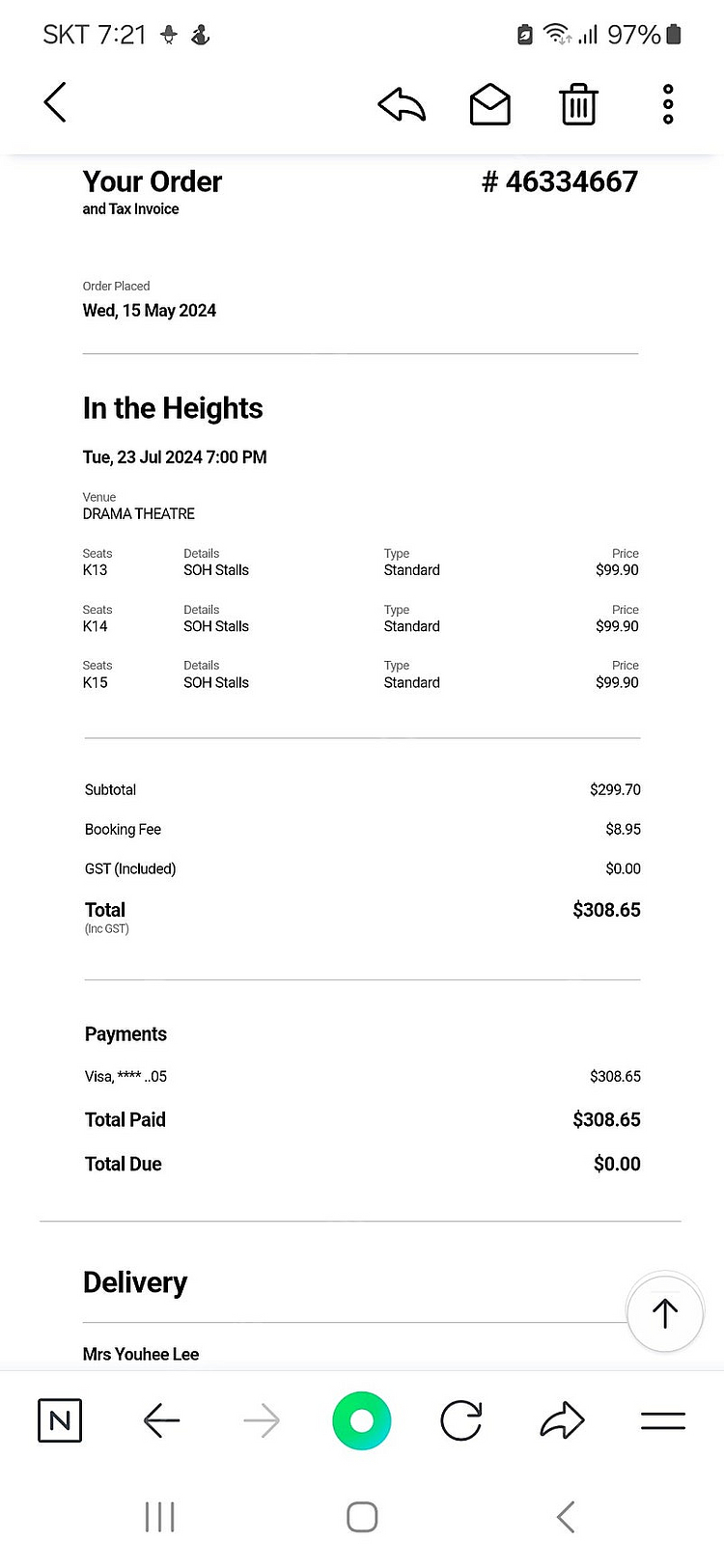Screen dimensions: 724x1568
Task: Go forward with browser right arrow
Action: [x=262, y=1420]
